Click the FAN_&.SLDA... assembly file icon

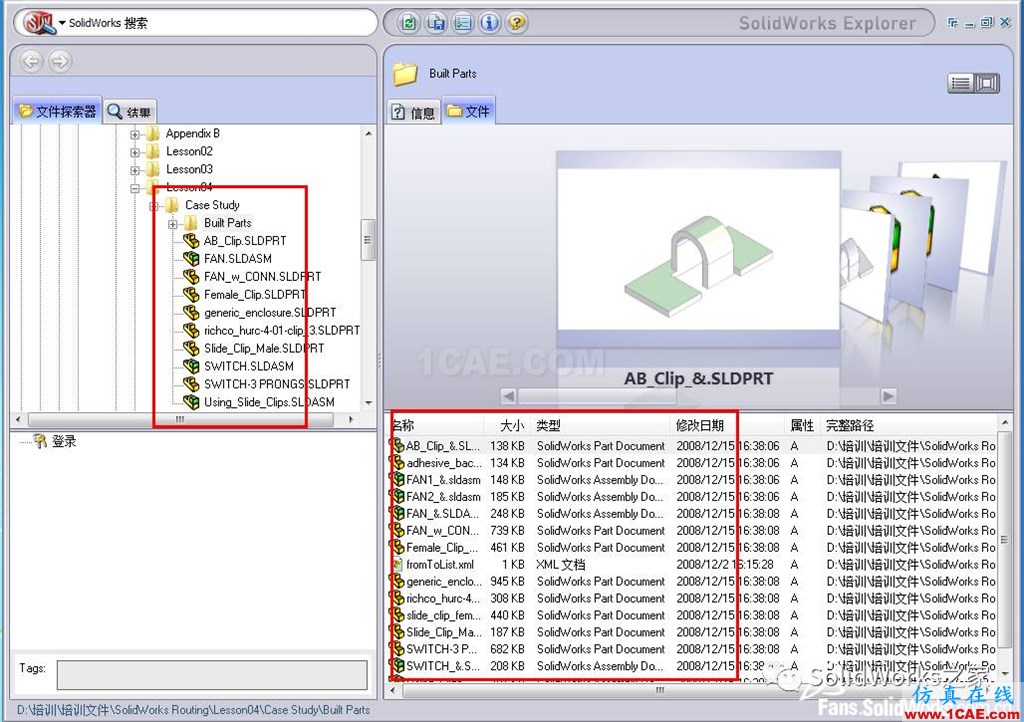tap(397, 513)
